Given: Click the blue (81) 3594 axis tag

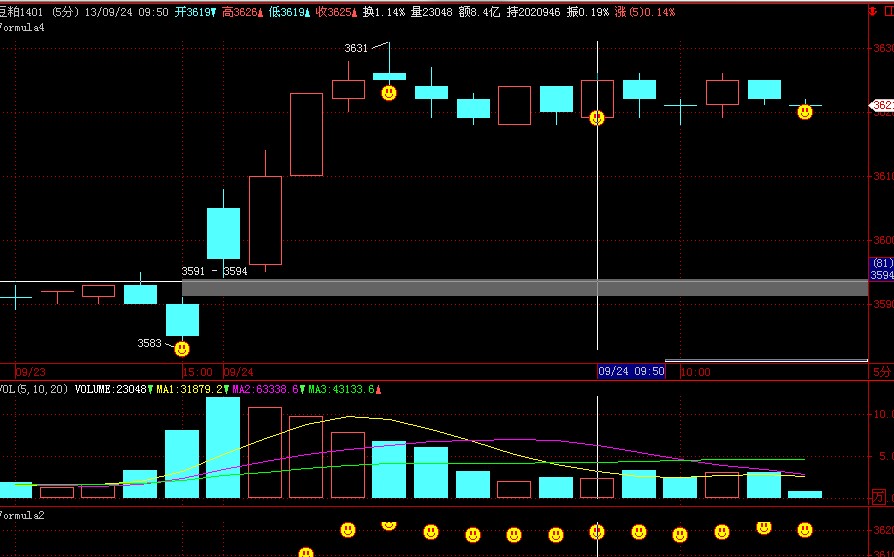Looking at the screenshot, I should pyautogui.click(x=882, y=269).
